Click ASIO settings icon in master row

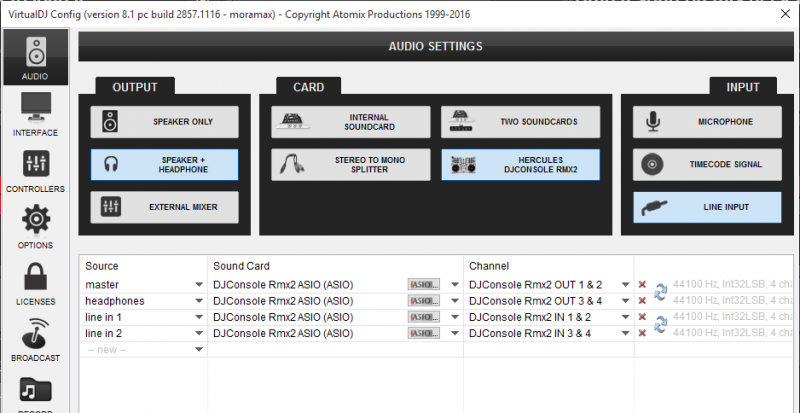coord(423,285)
